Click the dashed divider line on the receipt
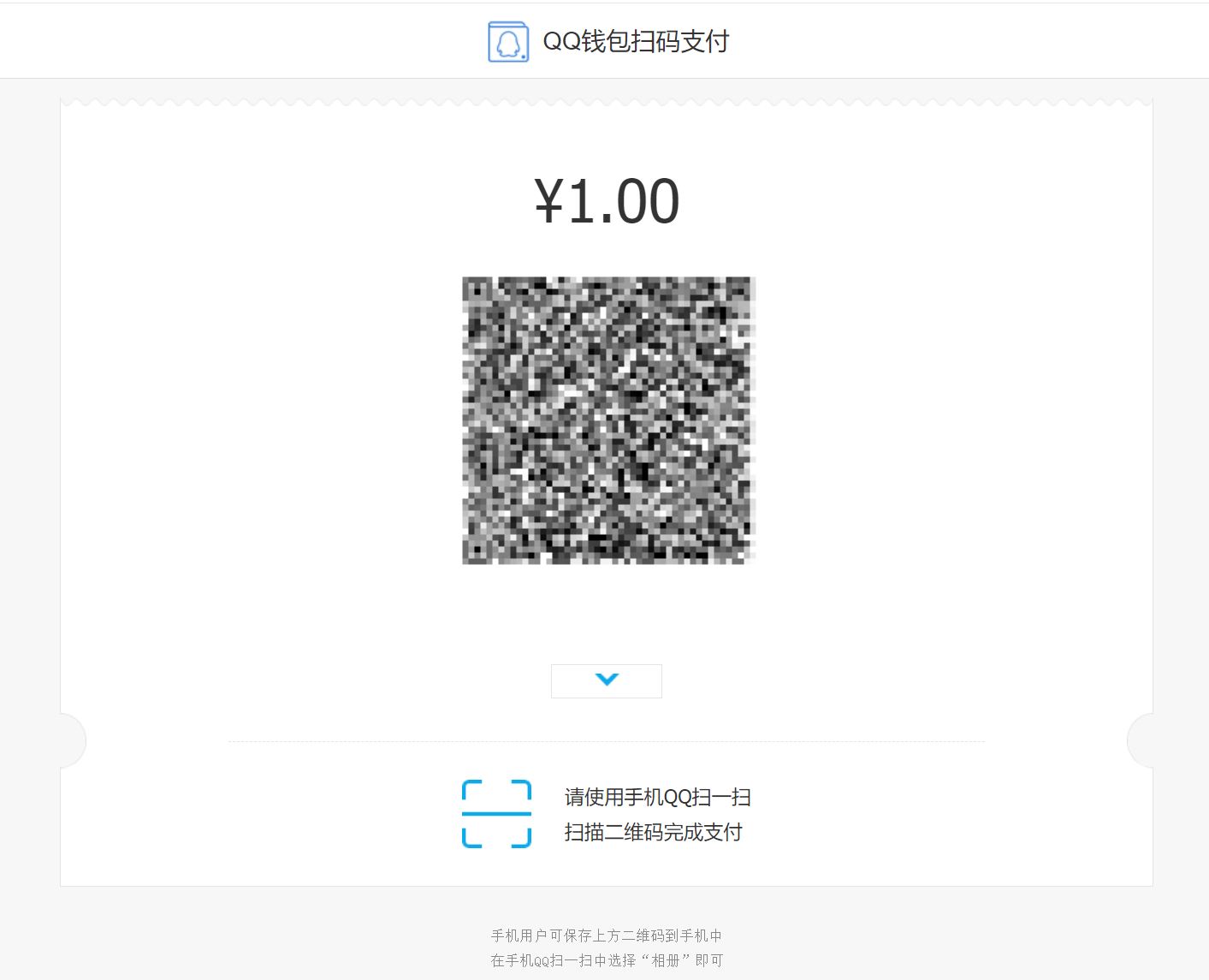1209x980 pixels. pos(607,741)
